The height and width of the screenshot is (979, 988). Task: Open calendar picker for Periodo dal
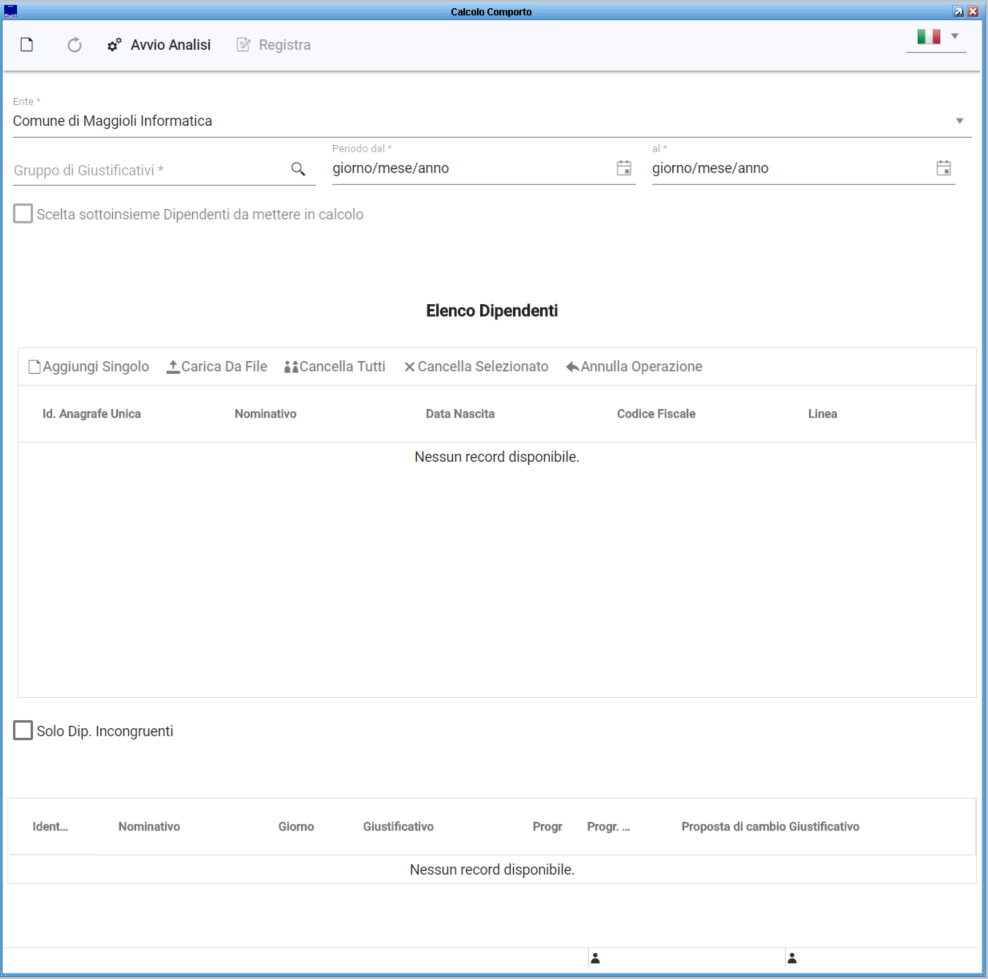click(x=624, y=168)
